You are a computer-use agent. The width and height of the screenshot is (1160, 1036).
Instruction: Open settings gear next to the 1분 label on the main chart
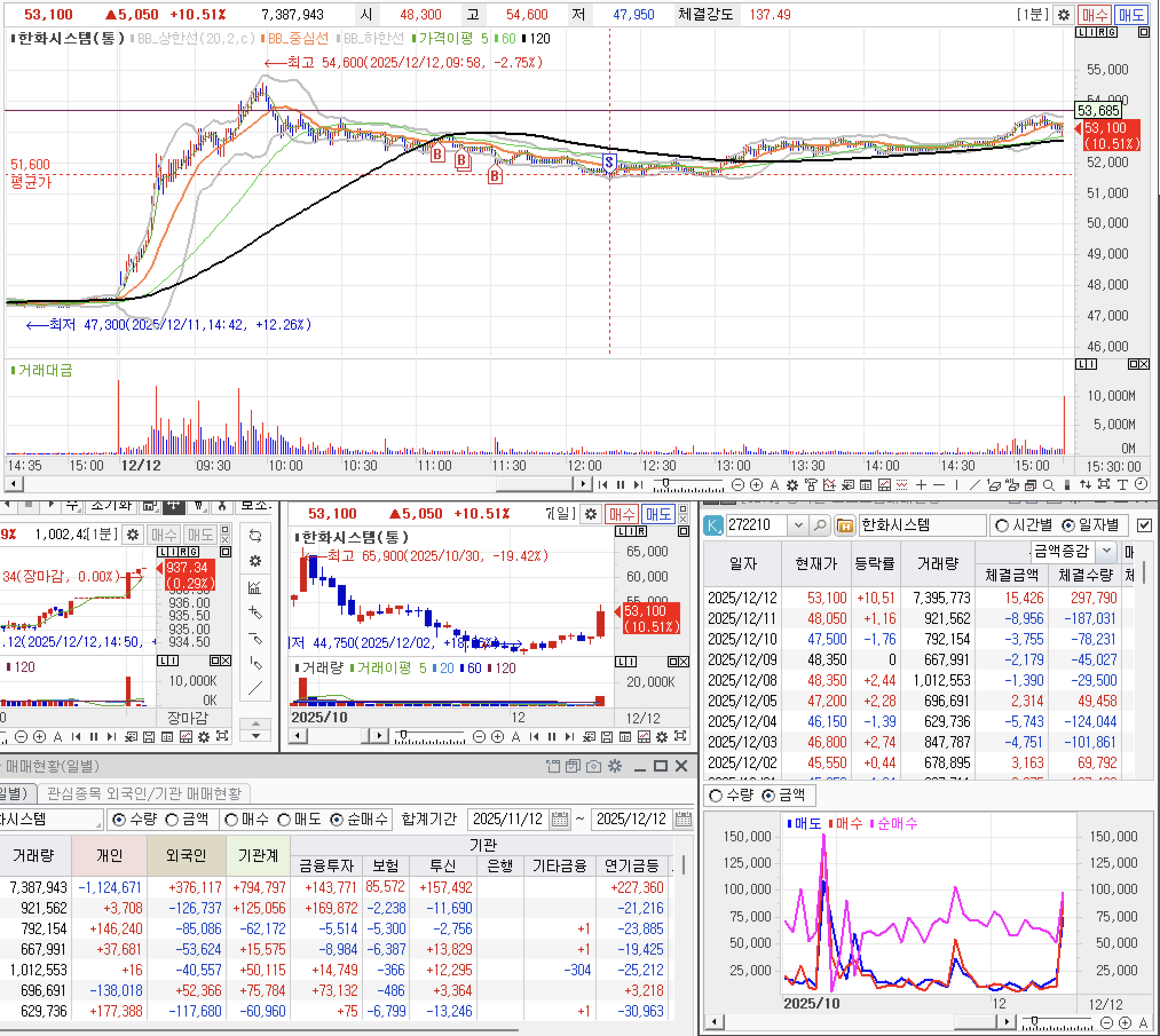coord(1063,15)
